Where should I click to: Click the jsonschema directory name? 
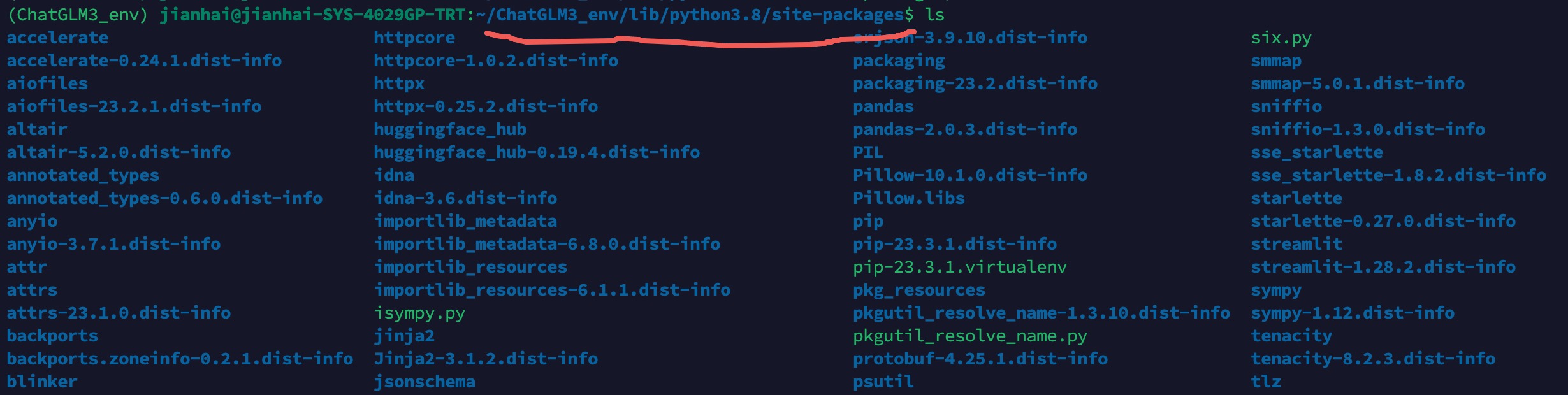point(425,382)
